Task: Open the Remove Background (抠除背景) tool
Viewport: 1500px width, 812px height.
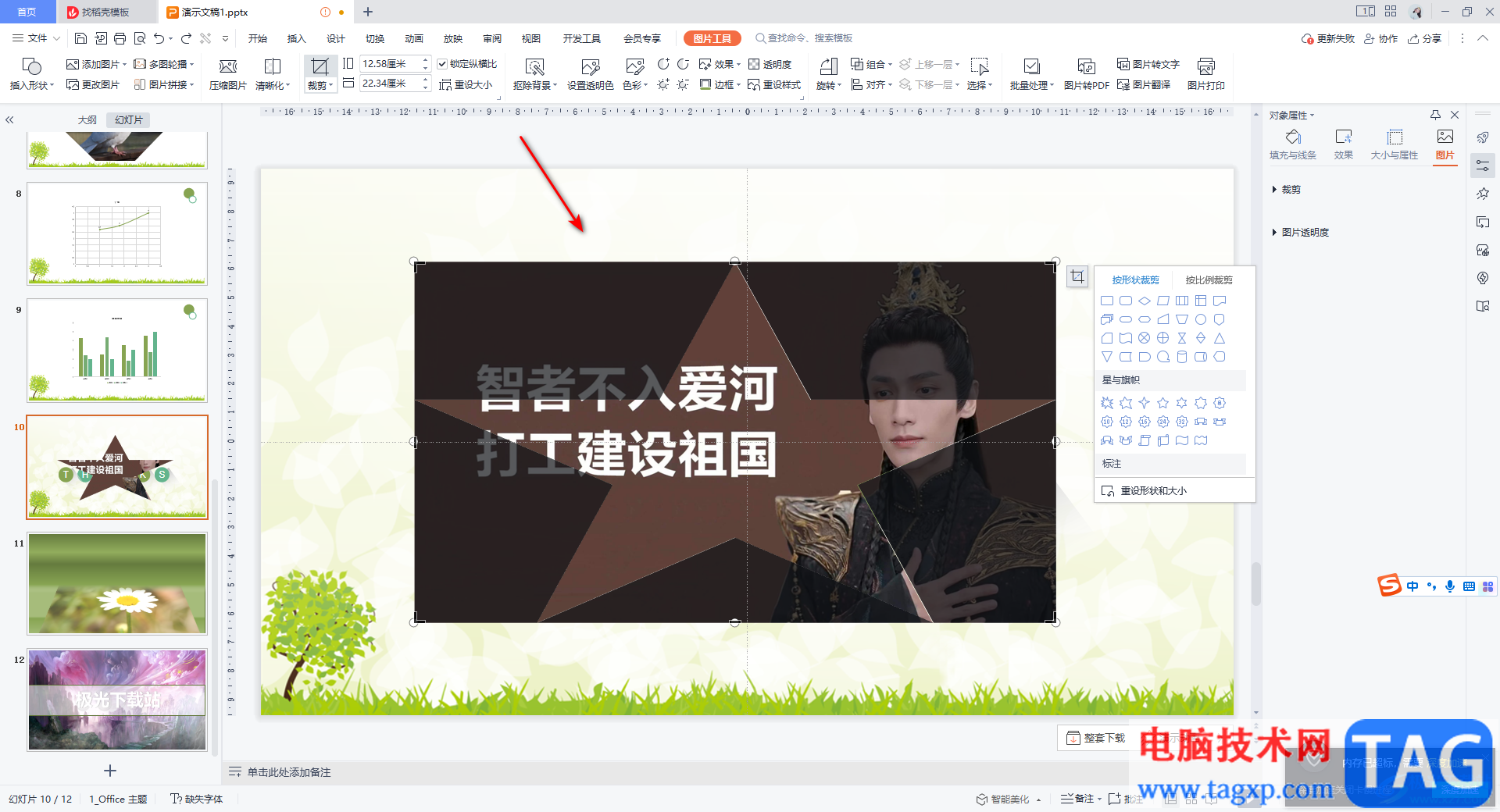Action: point(535,74)
